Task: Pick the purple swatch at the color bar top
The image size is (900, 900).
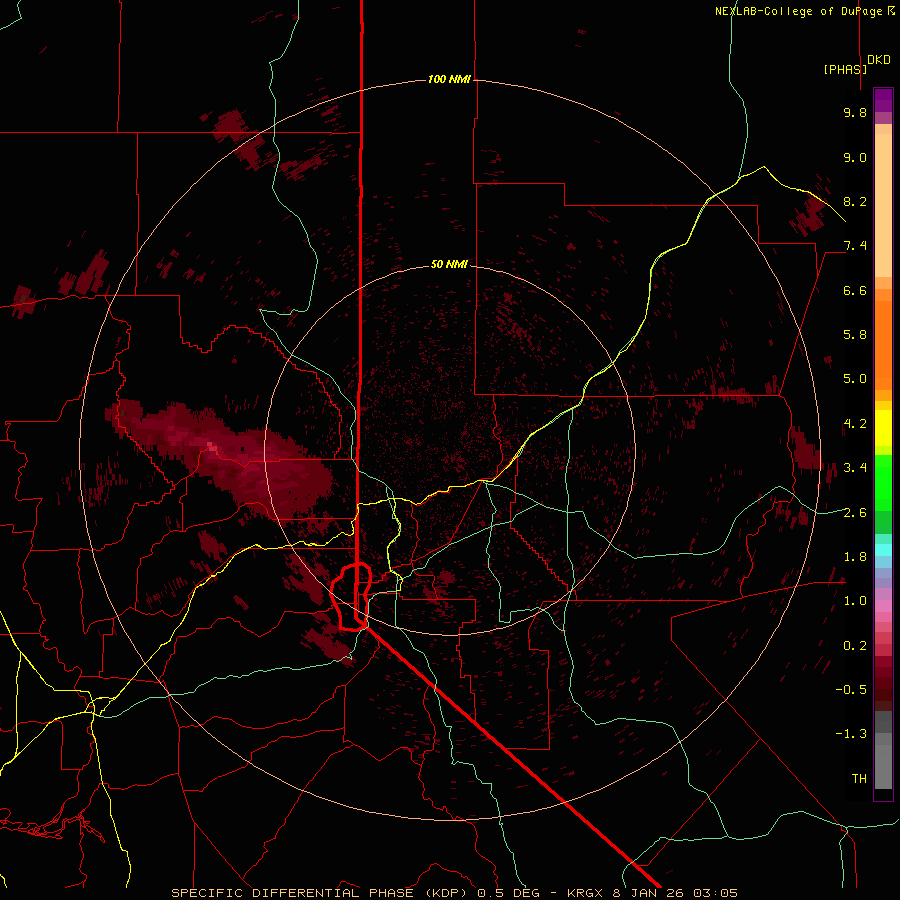Action: coord(883,100)
